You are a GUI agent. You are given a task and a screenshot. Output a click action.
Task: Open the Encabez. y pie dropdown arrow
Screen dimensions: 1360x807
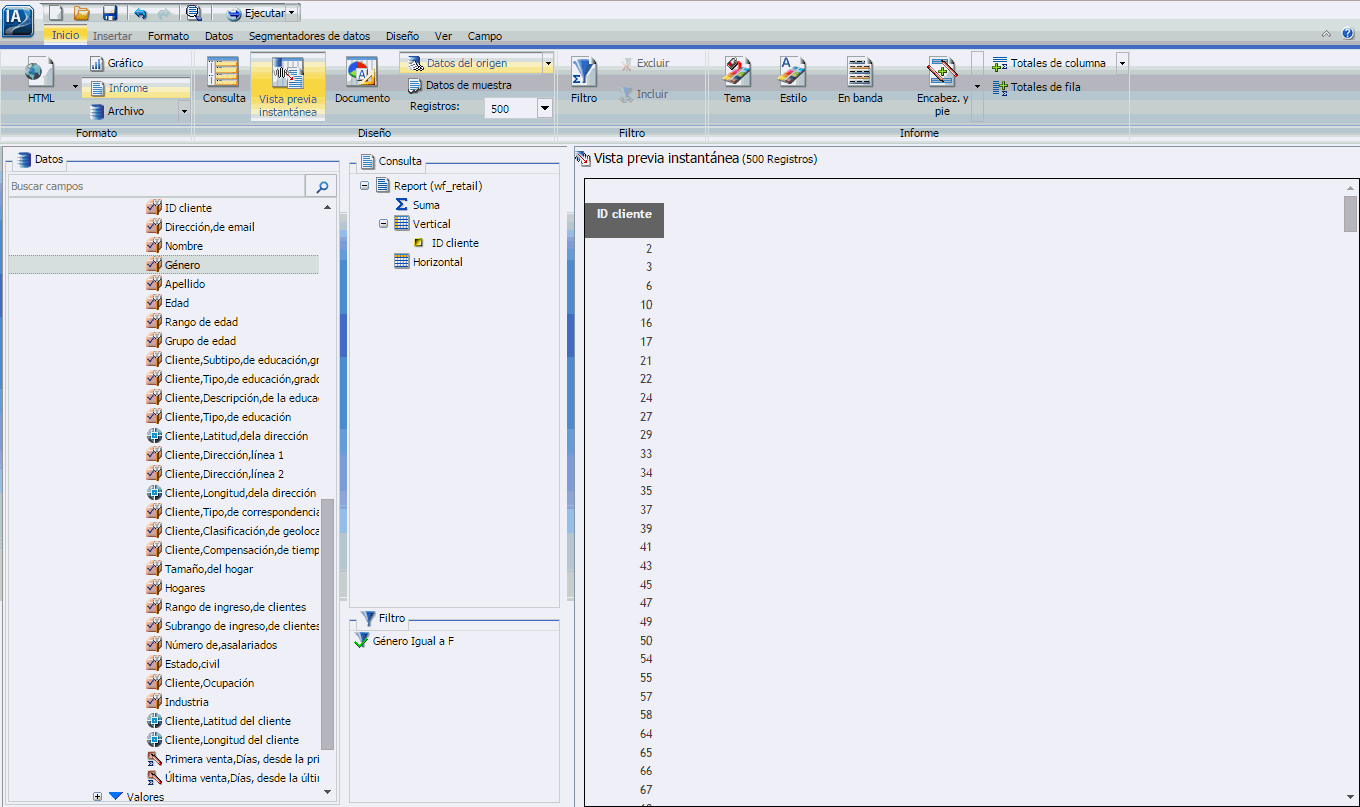[977, 88]
